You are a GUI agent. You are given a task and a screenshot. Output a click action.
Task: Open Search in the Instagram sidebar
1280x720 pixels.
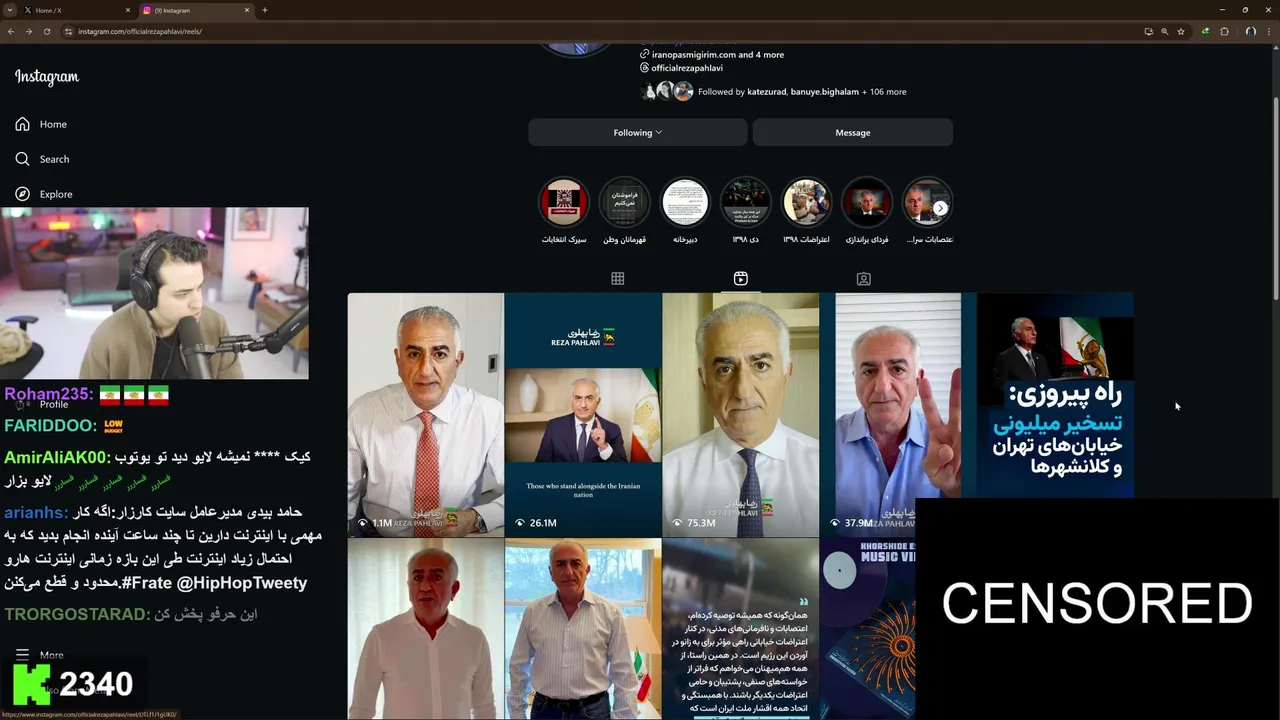(42, 159)
